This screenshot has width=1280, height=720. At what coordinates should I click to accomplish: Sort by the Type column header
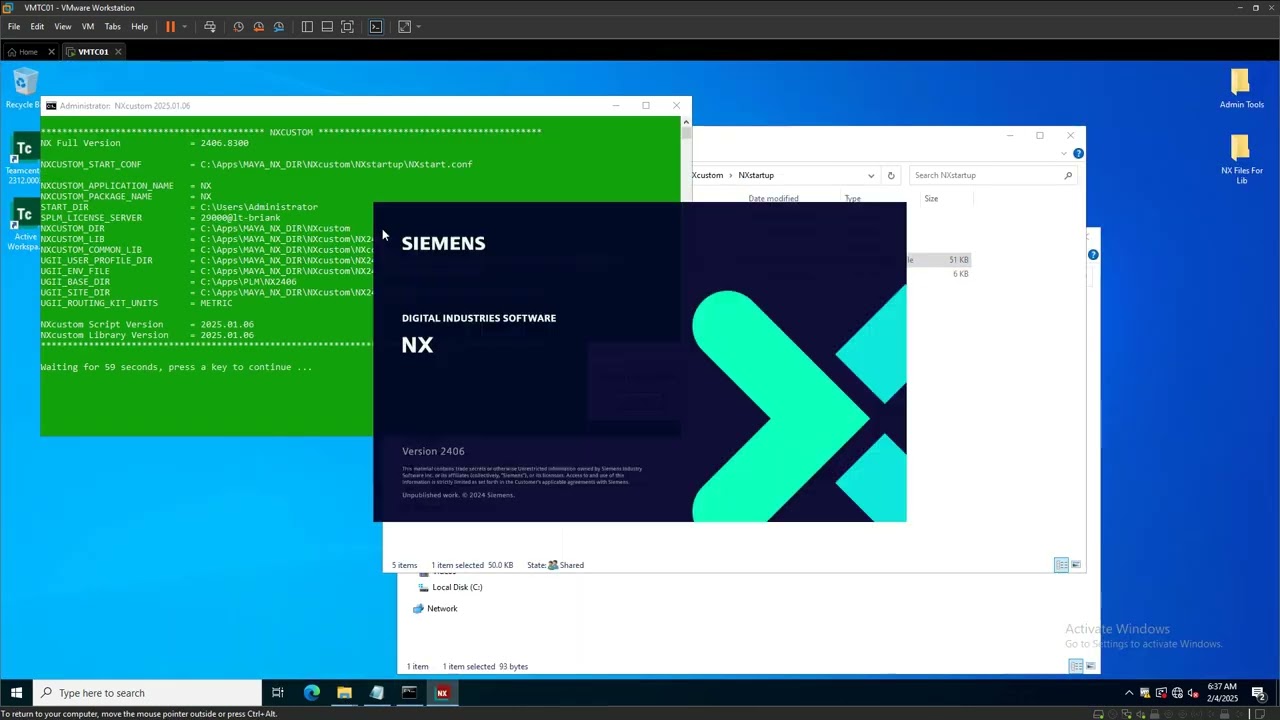pyautogui.click(x=853, y=198)
